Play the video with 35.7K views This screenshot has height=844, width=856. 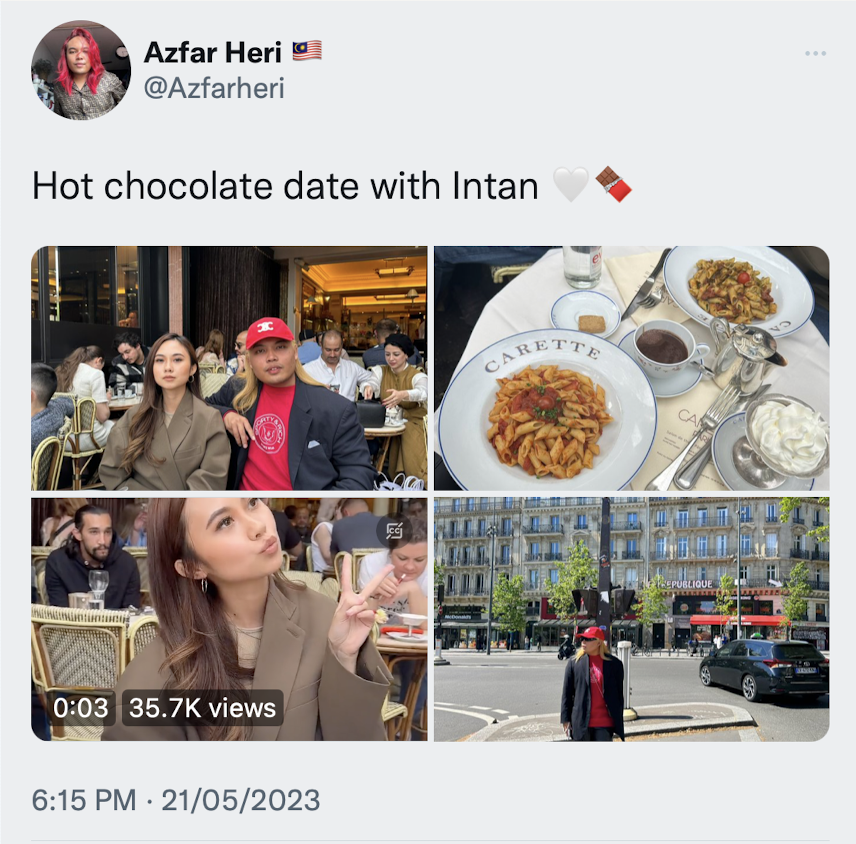tap(229, 619)
